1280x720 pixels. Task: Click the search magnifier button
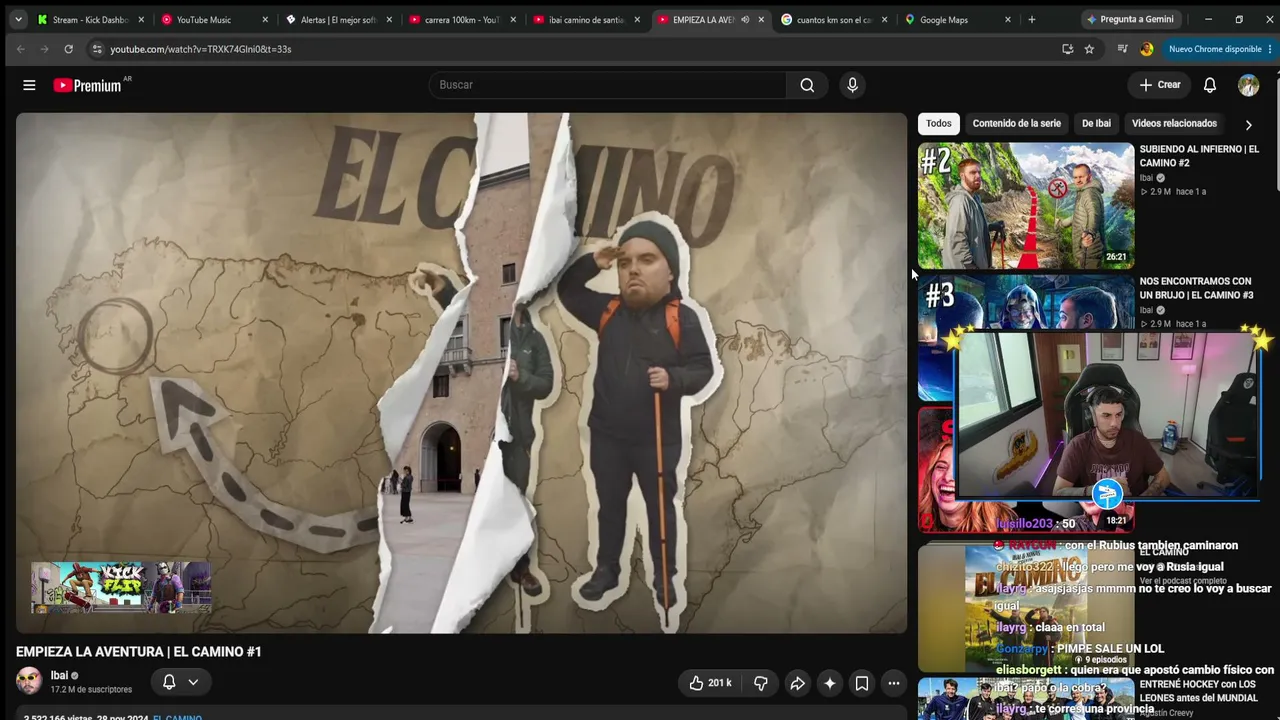point(807,85)
